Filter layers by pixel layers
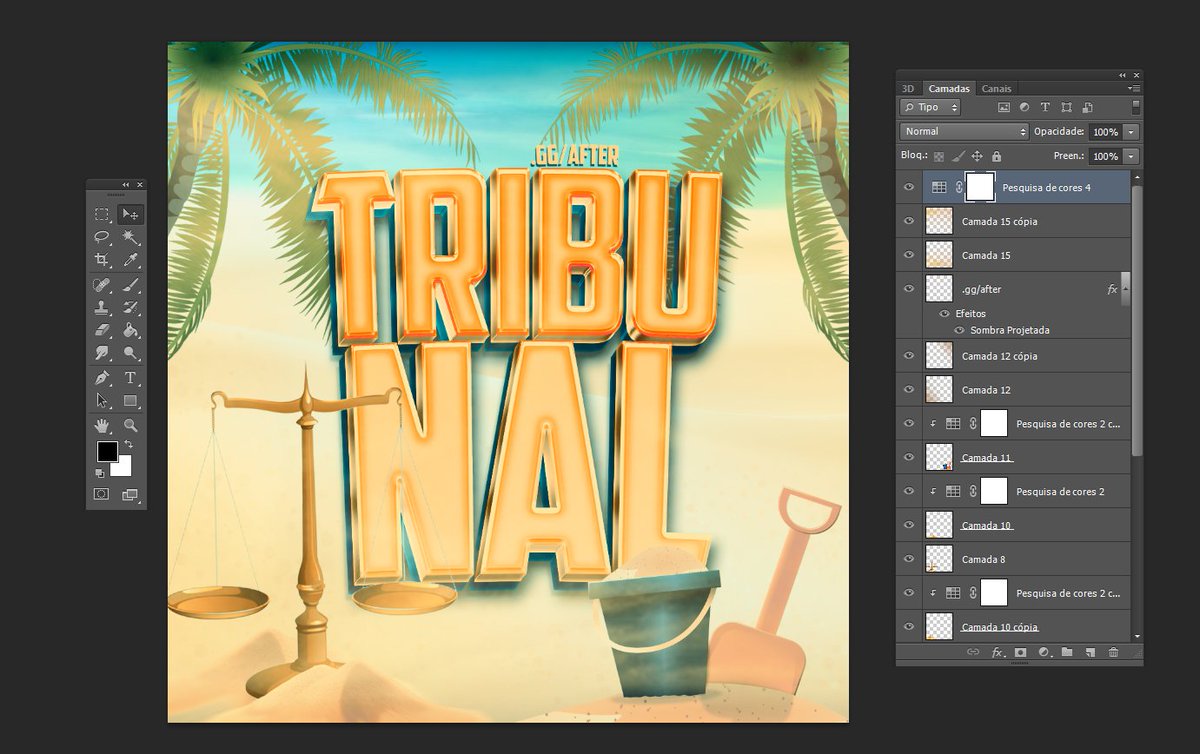 click(x=1004, y=107)
